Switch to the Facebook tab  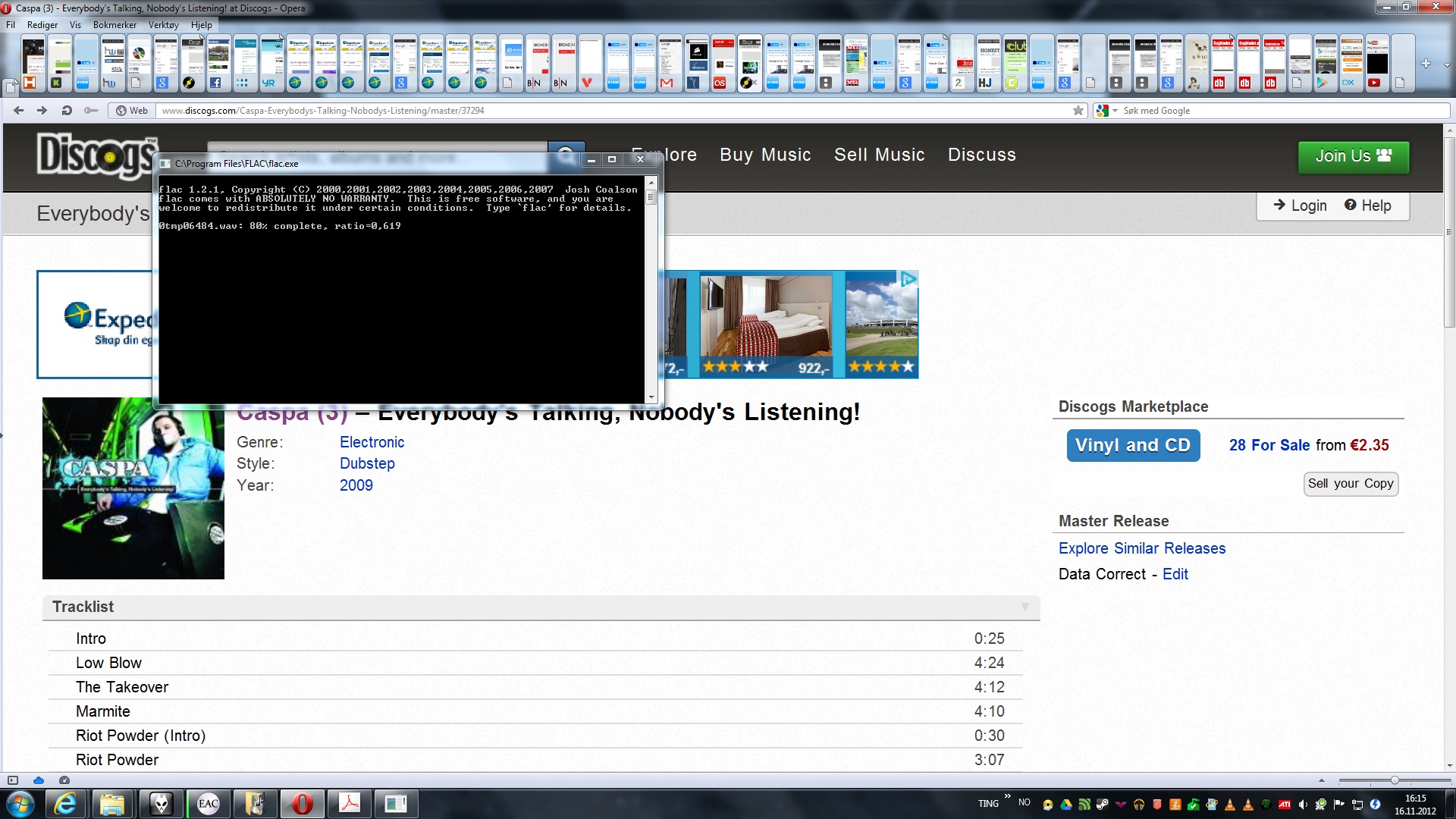[218, 63]
